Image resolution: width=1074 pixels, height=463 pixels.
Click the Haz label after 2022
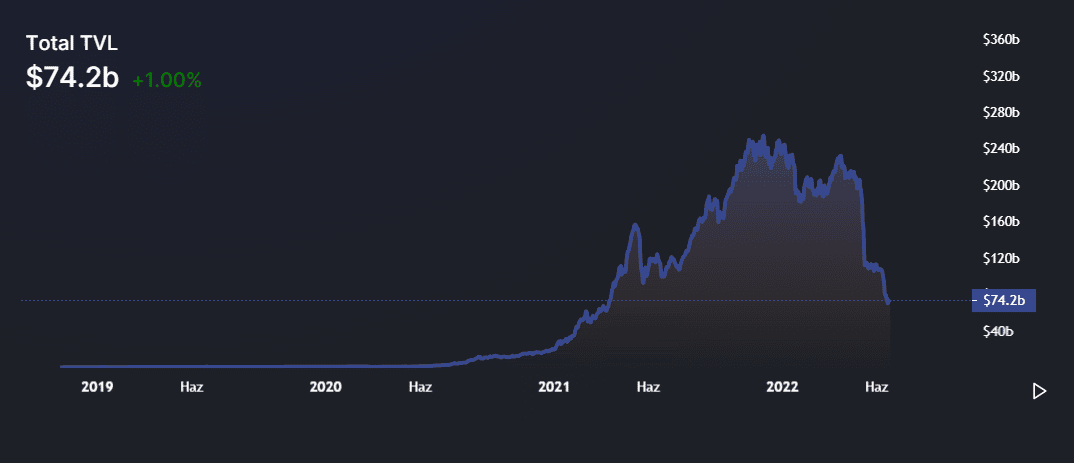click(x=877, y=386)
